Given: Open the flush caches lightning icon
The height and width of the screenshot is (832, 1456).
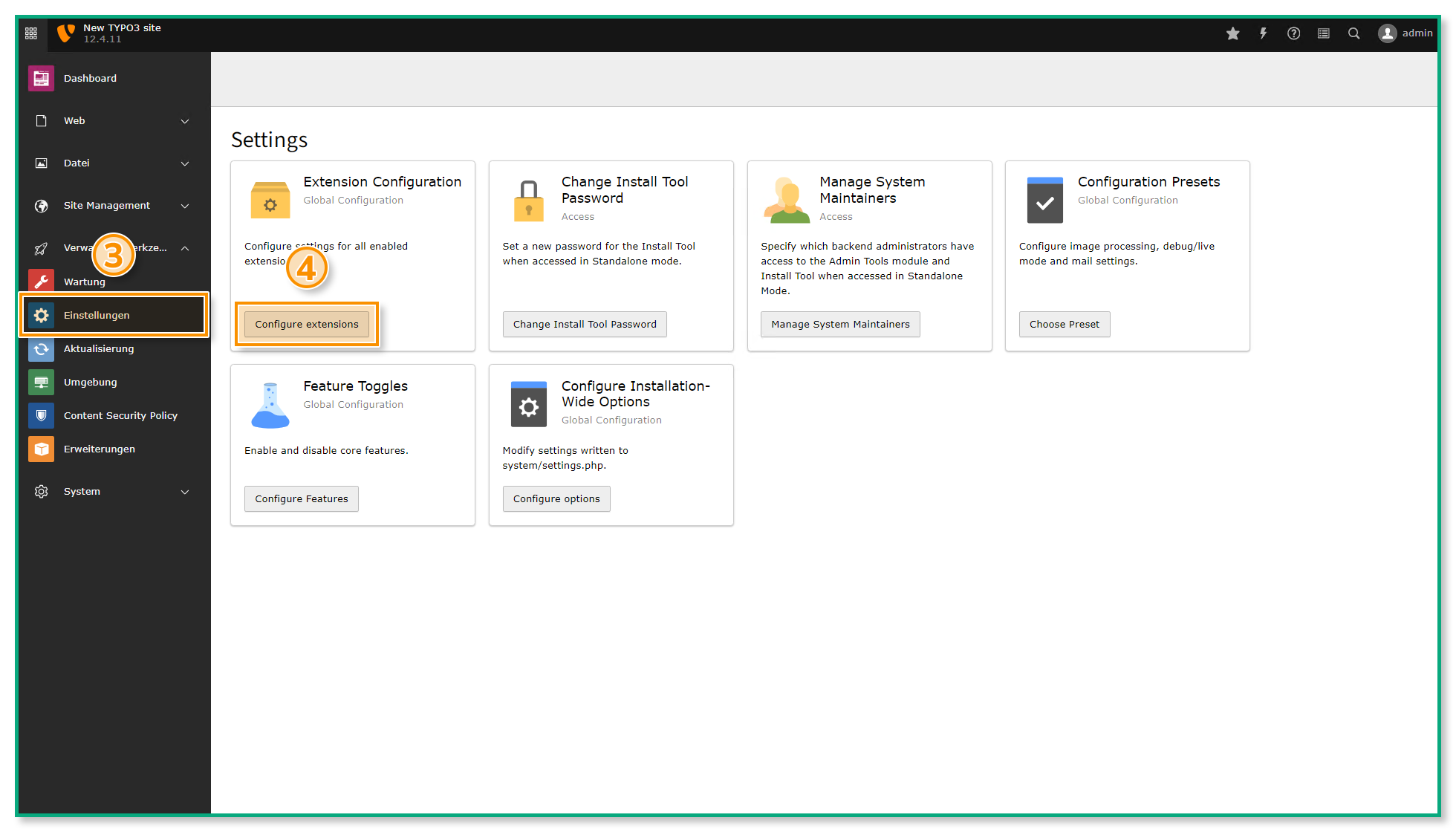Looking at the screenshot, I should click(1263, 33).
